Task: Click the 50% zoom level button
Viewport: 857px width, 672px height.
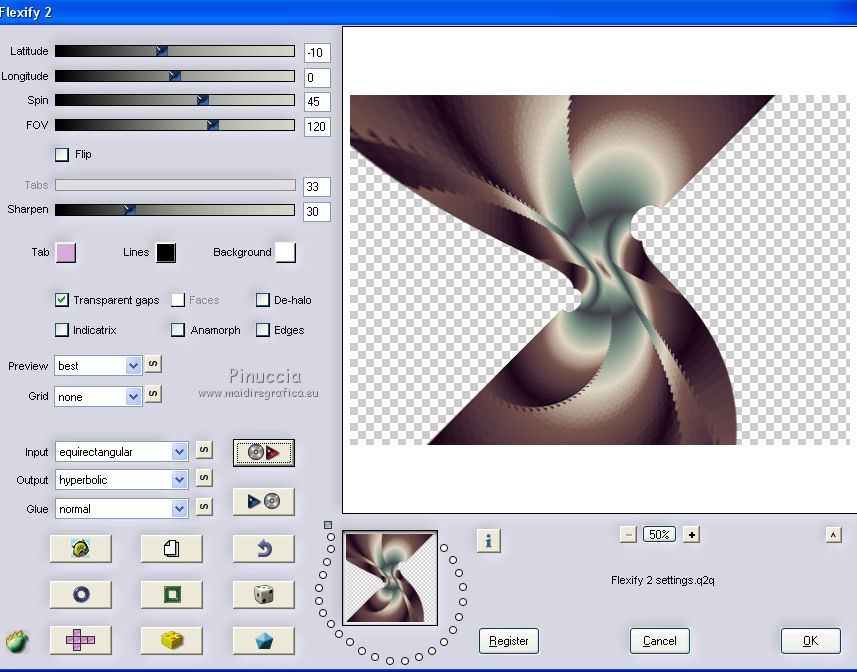Action: 659,534
